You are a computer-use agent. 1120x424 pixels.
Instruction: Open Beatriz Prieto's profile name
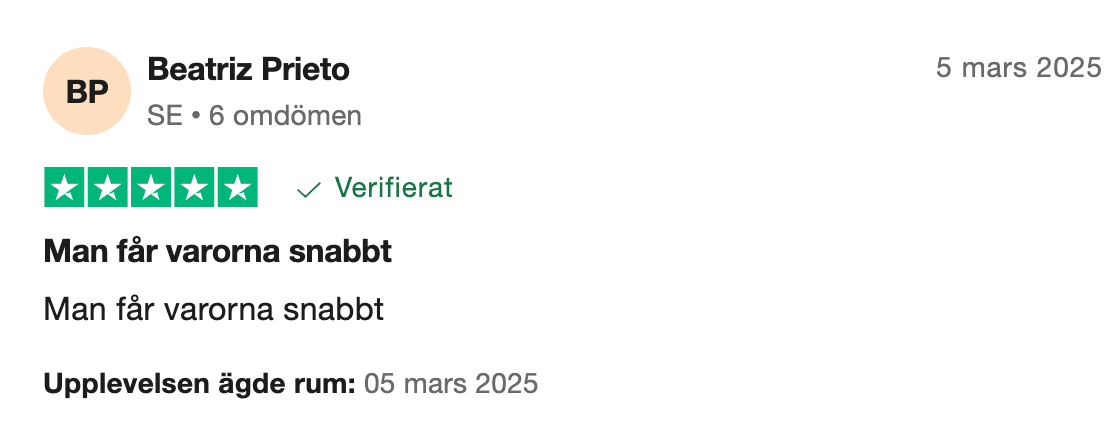248,69
